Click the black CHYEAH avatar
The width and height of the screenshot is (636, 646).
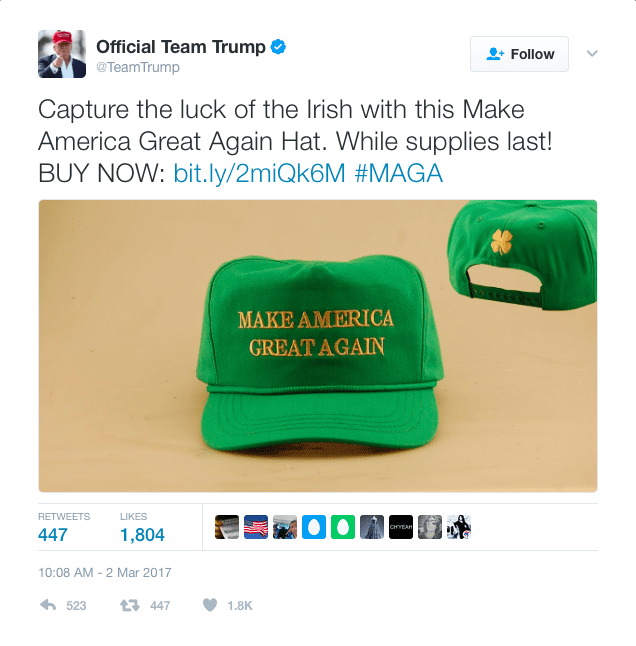[x=401, y=527]
